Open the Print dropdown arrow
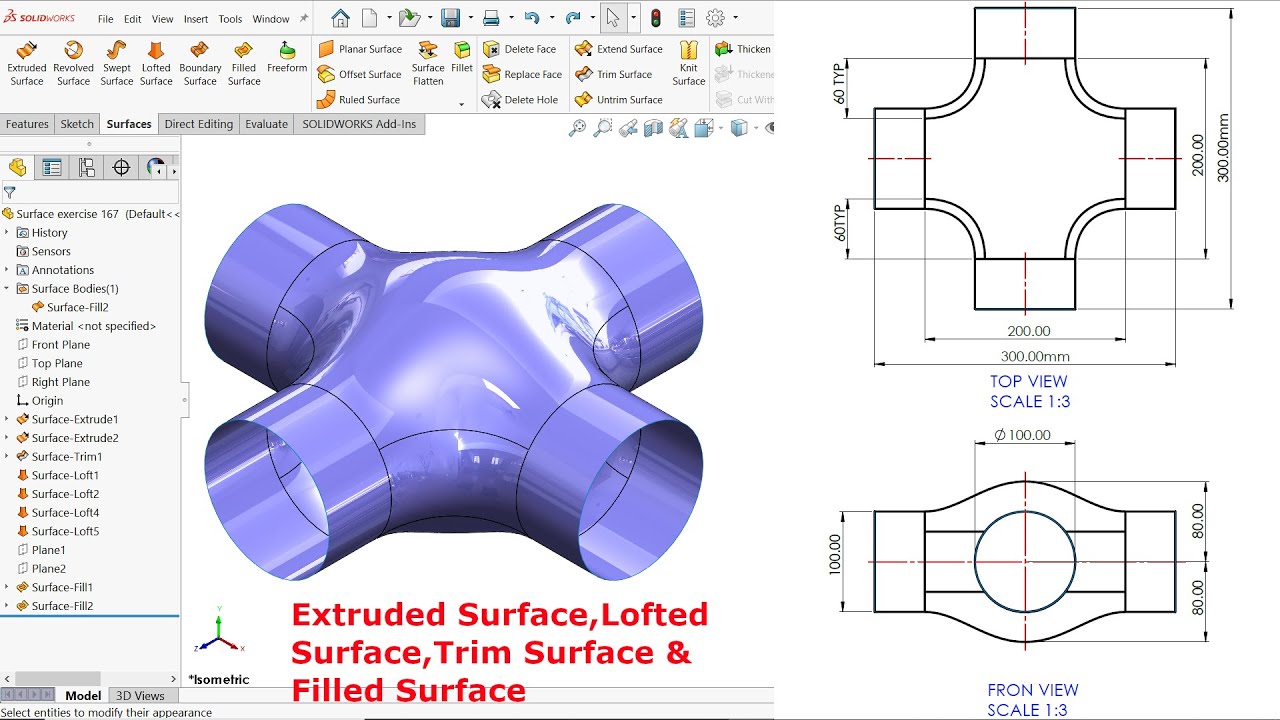Screen dimensions: 1280x720 [x=511, y=18]
